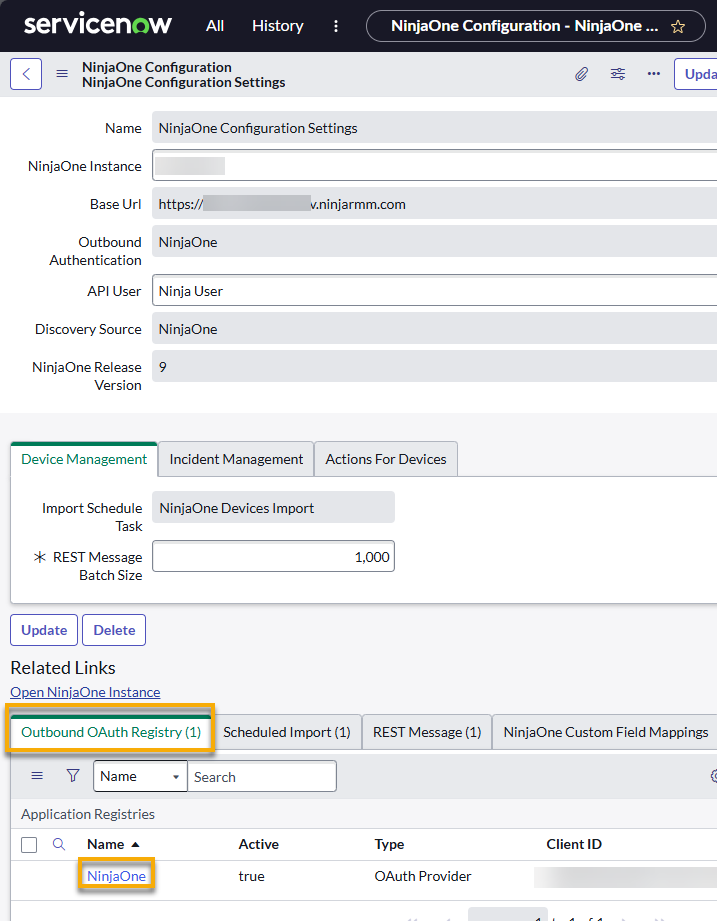Click the Open NinjaOne Instance link
Viewport: 717px width, 921px height.
(x=85, y=691)
